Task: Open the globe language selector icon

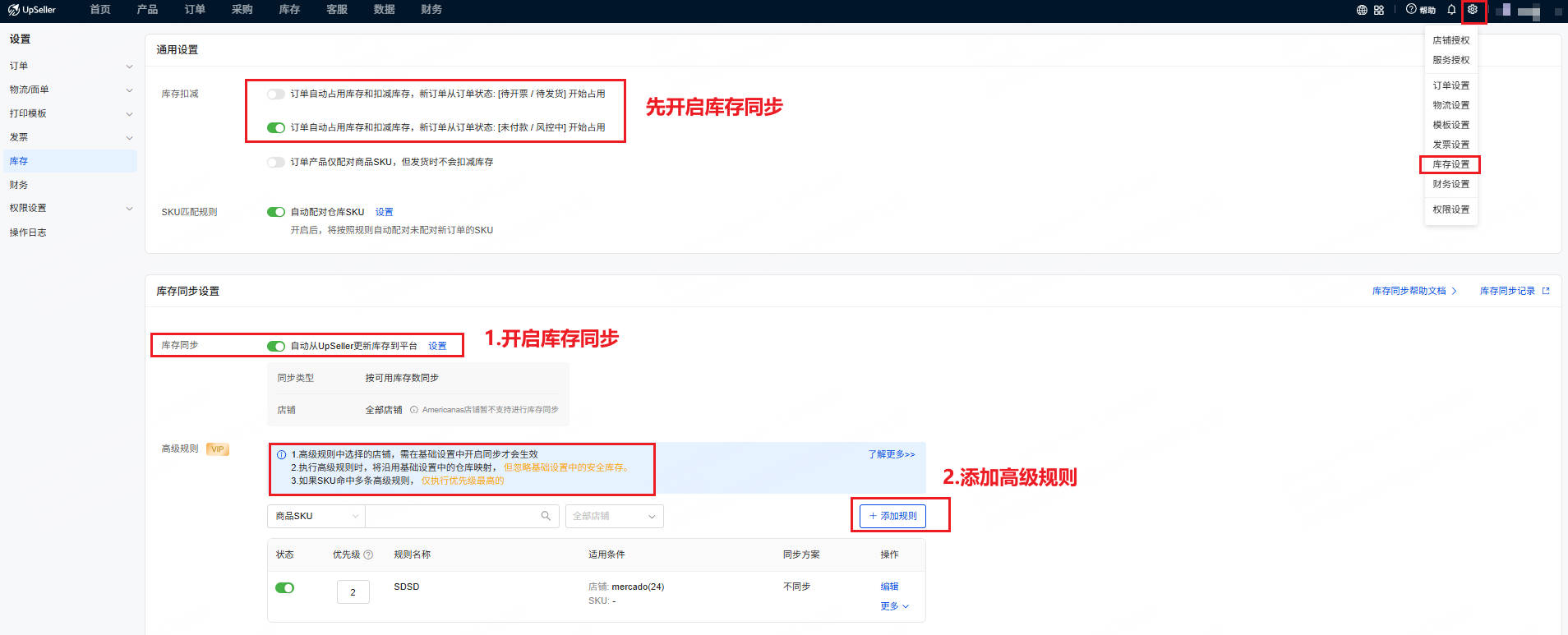Action: tap(1362, 10)
